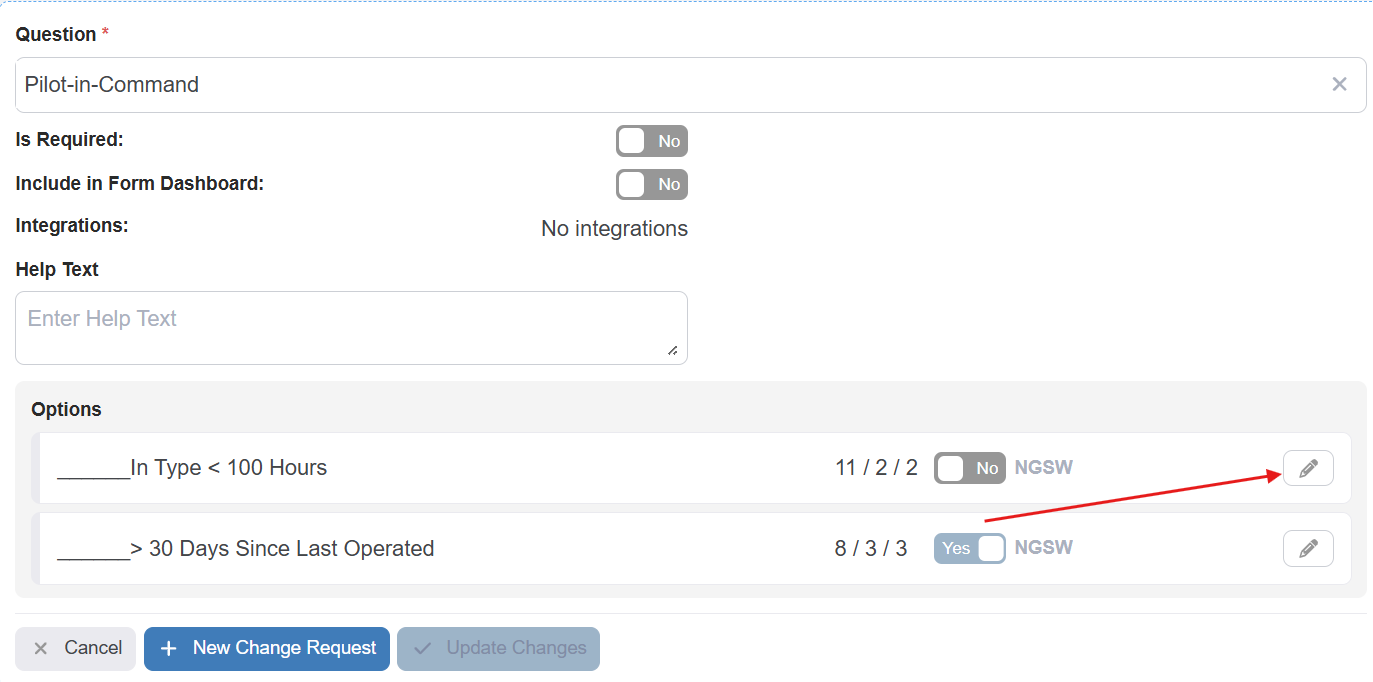1373x682 pixels.
Task: Click the 11 / 2 / 2 score values
Action: tap(876, 468)
